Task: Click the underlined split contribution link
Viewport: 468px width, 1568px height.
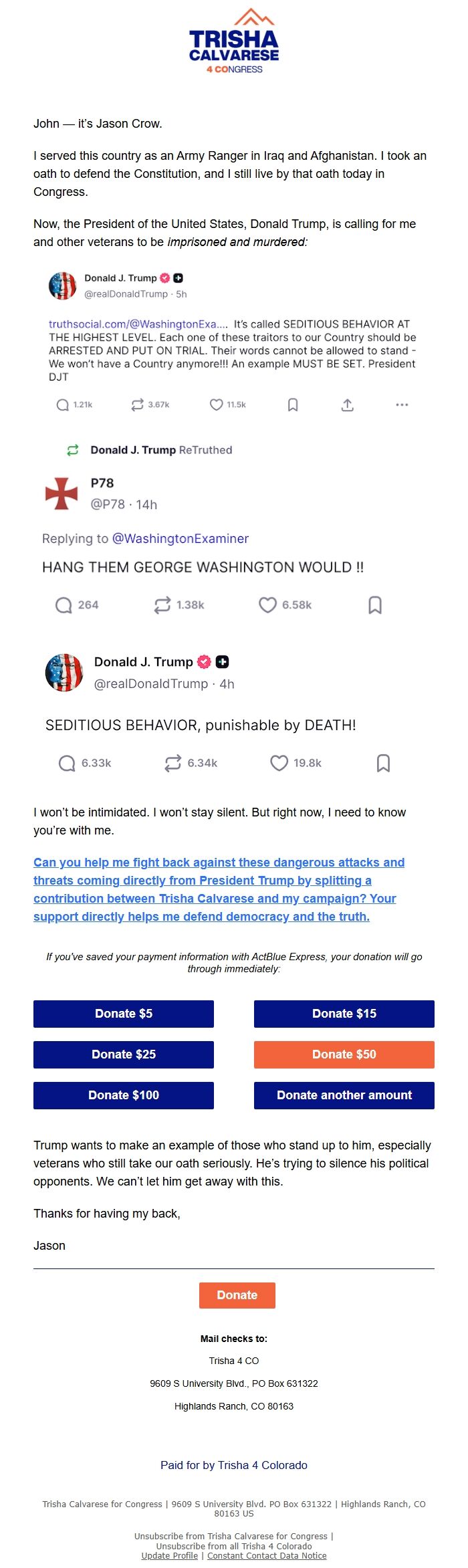Action: coord(219,889)
